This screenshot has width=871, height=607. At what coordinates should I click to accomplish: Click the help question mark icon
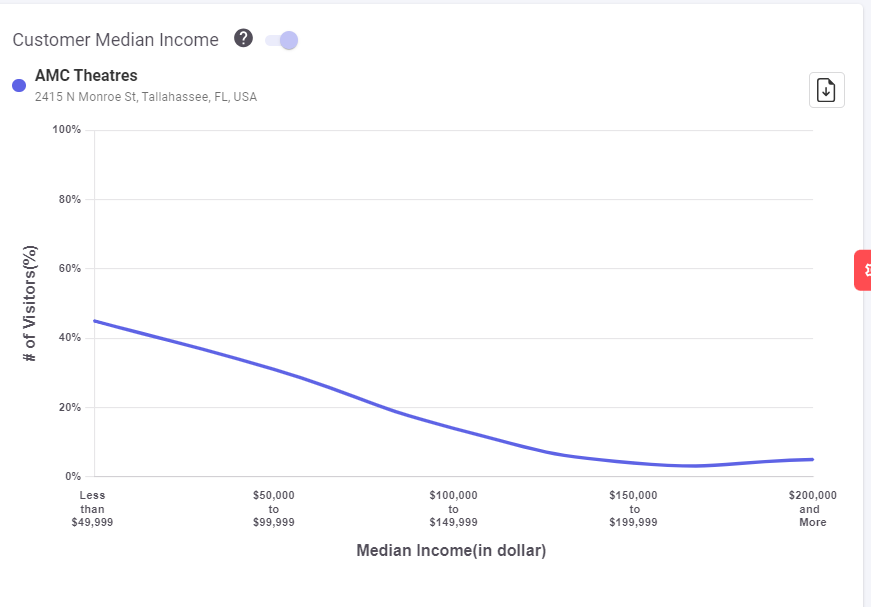point(243,38)
